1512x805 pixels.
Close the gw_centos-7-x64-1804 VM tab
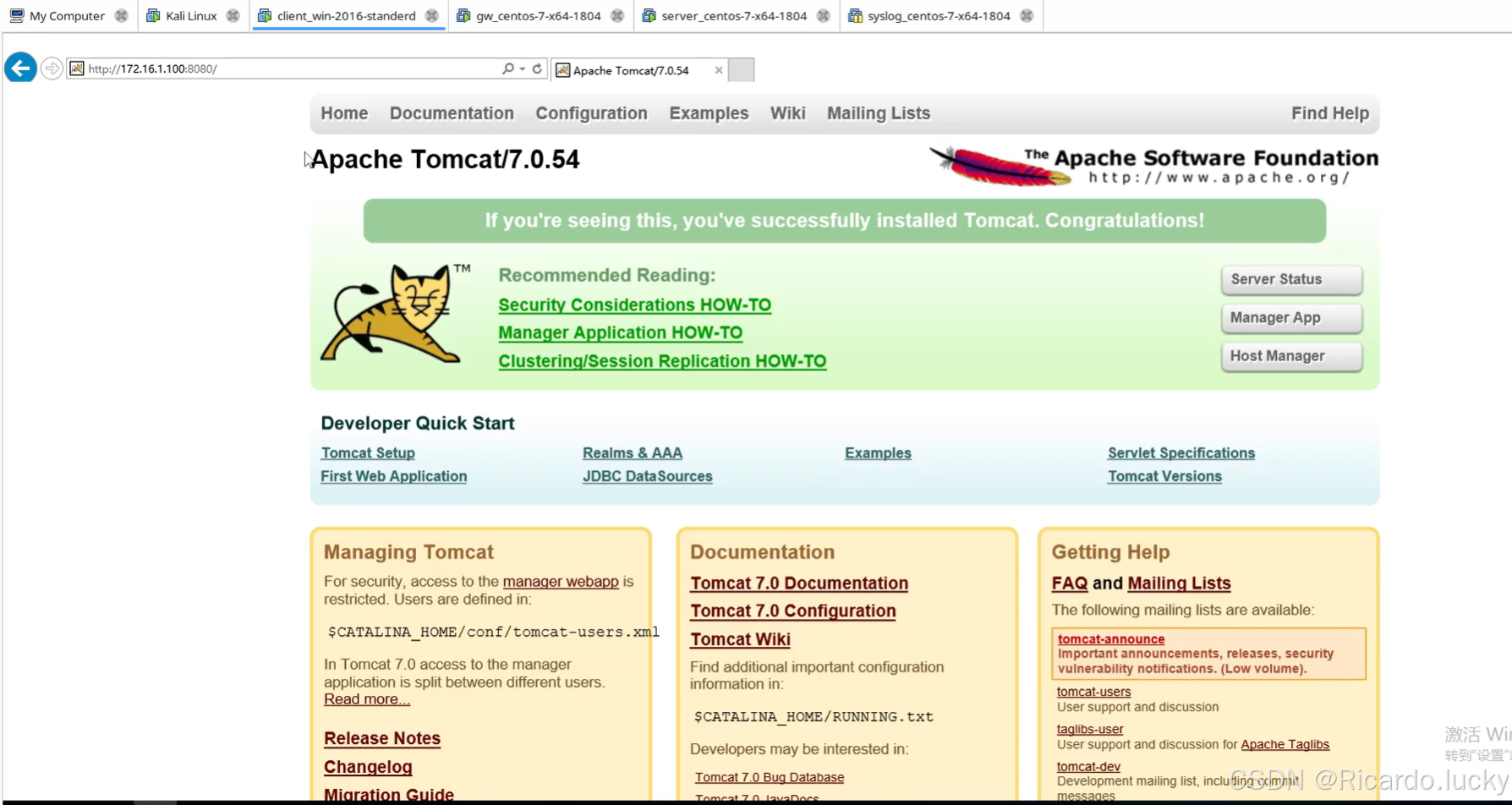pos(617,16)
